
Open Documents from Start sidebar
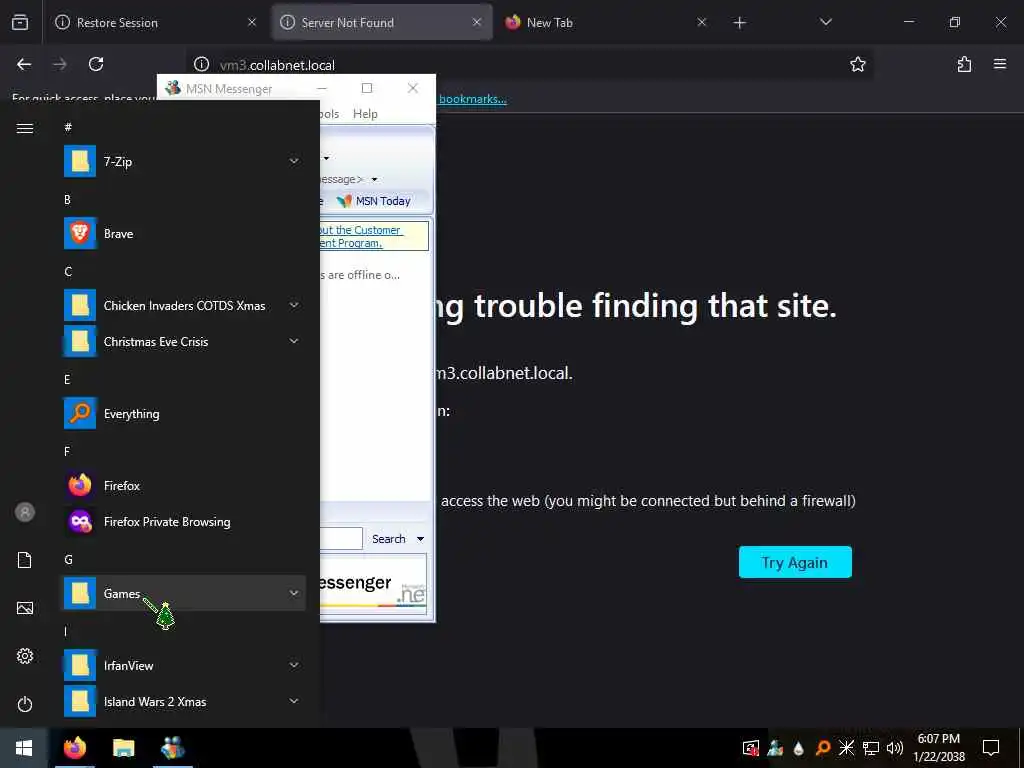[x=25, y=560]
